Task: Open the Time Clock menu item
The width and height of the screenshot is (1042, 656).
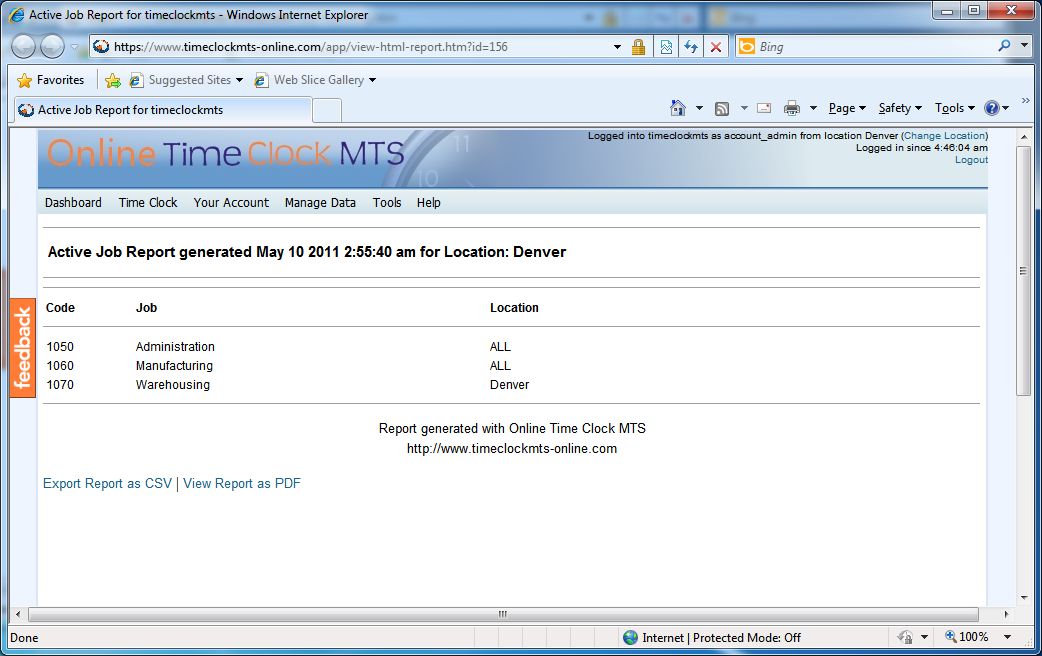Action: 148,203
